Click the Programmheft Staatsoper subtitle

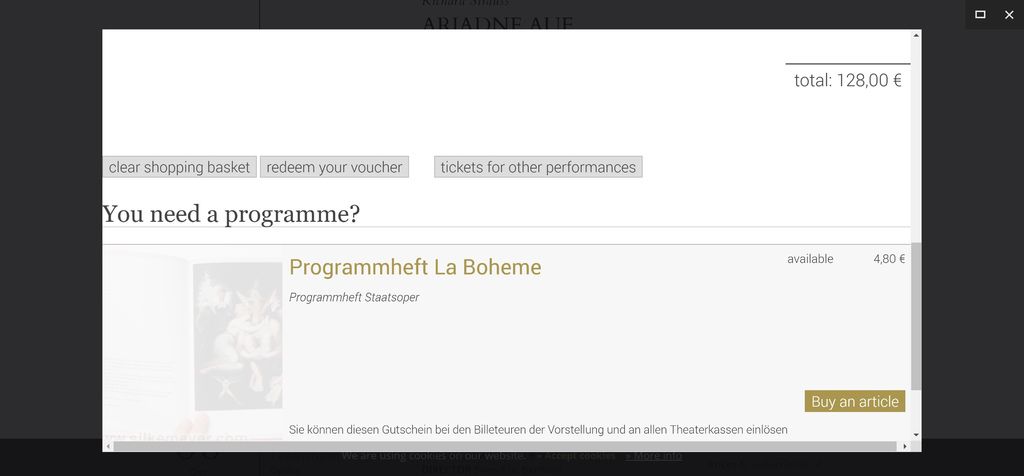coord(354,298)
